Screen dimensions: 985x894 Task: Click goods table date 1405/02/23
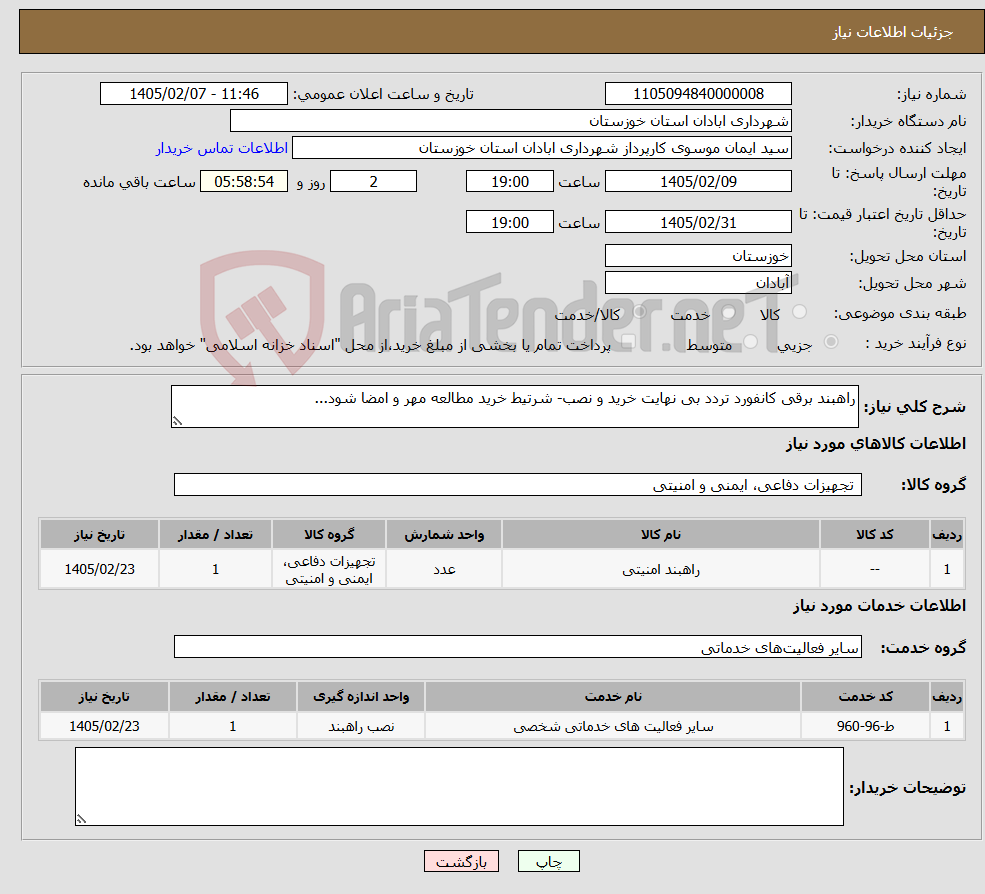pyautogui.click(x=99, y=569)
